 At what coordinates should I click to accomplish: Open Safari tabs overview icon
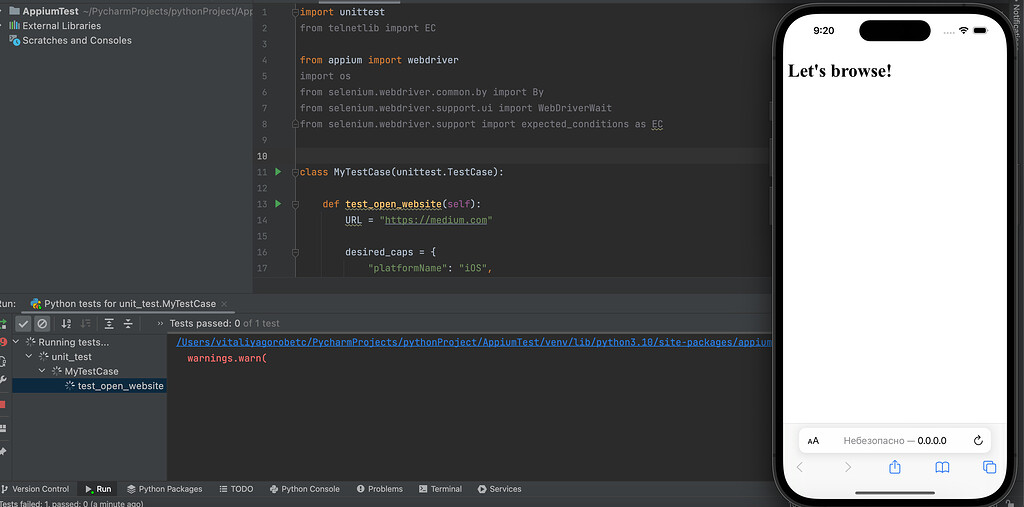[x=989, y=467]
